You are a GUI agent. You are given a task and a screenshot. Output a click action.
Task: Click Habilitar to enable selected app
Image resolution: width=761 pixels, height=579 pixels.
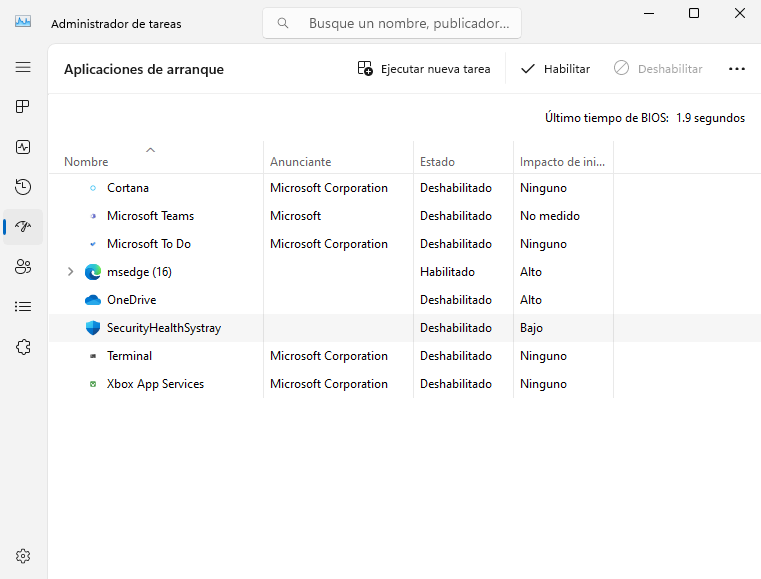click(x=555, y=69)
